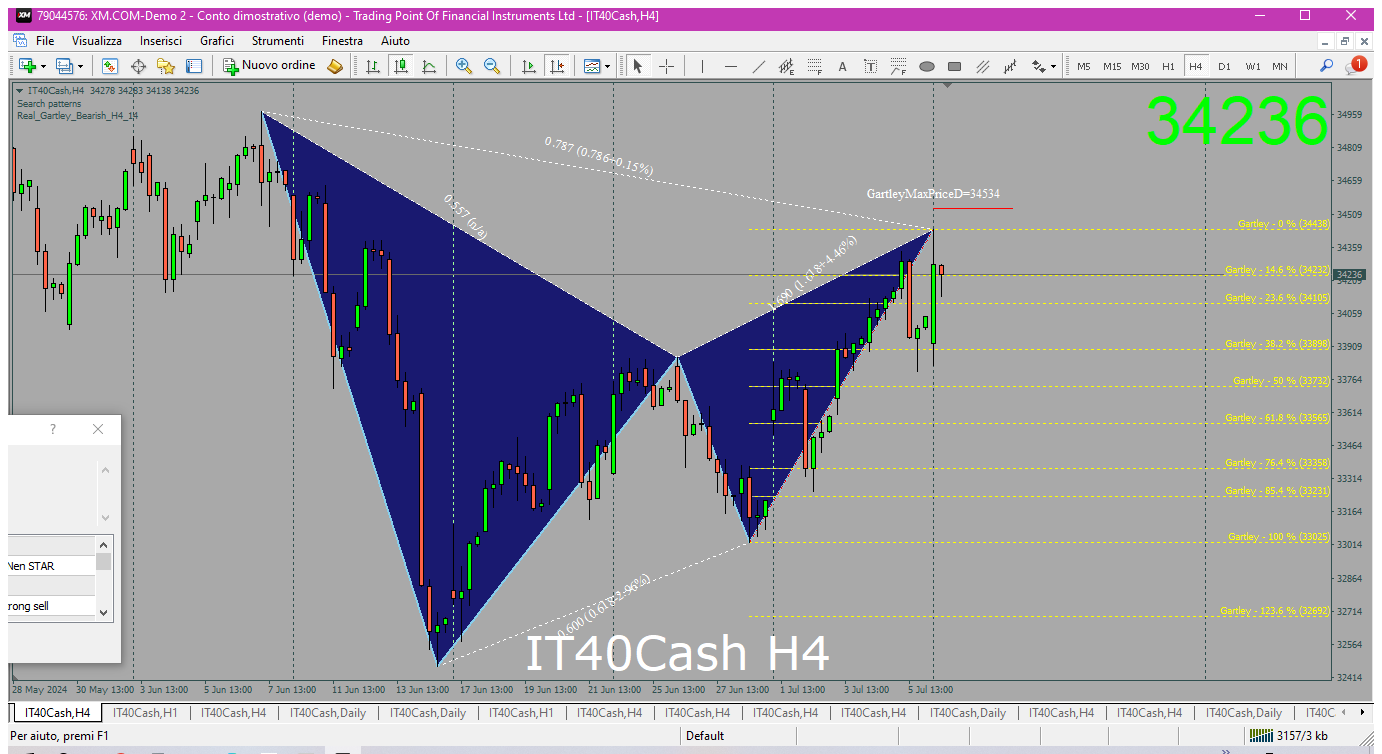Switch timeframe to D1

click(1224, 66)
